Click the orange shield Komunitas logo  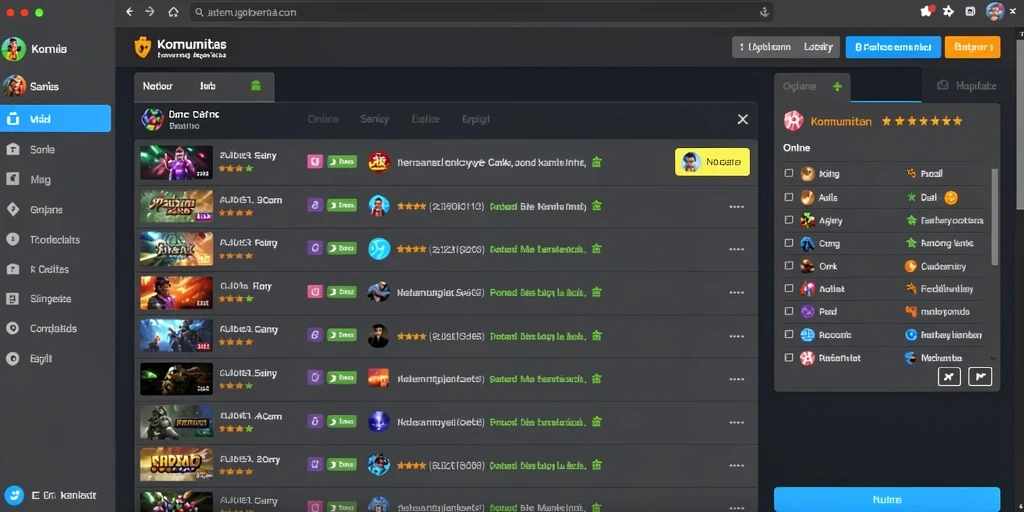click(x=142, y=47)
